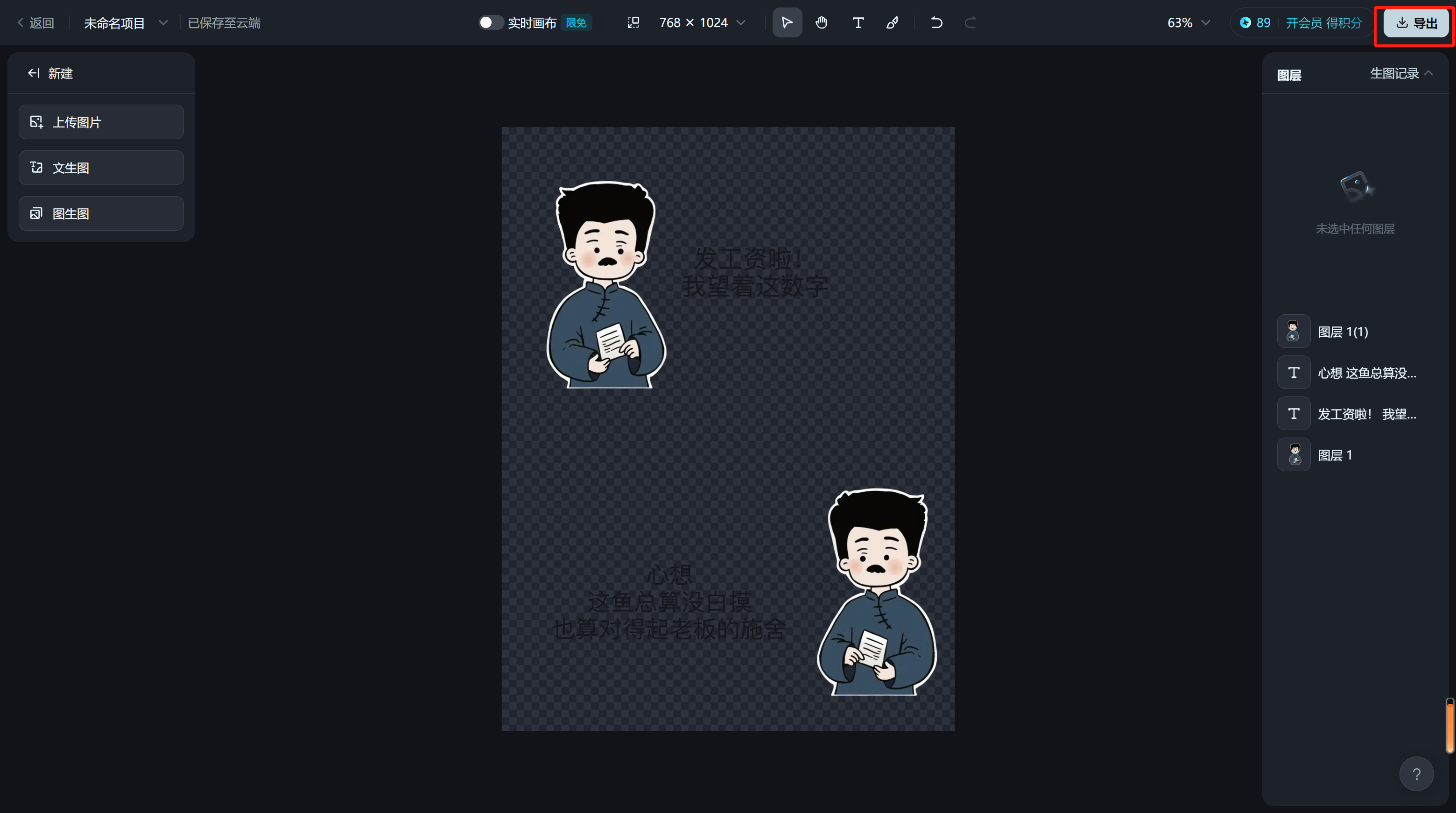Click the redo arrow
1456x813 pixels.
[970, 22]
